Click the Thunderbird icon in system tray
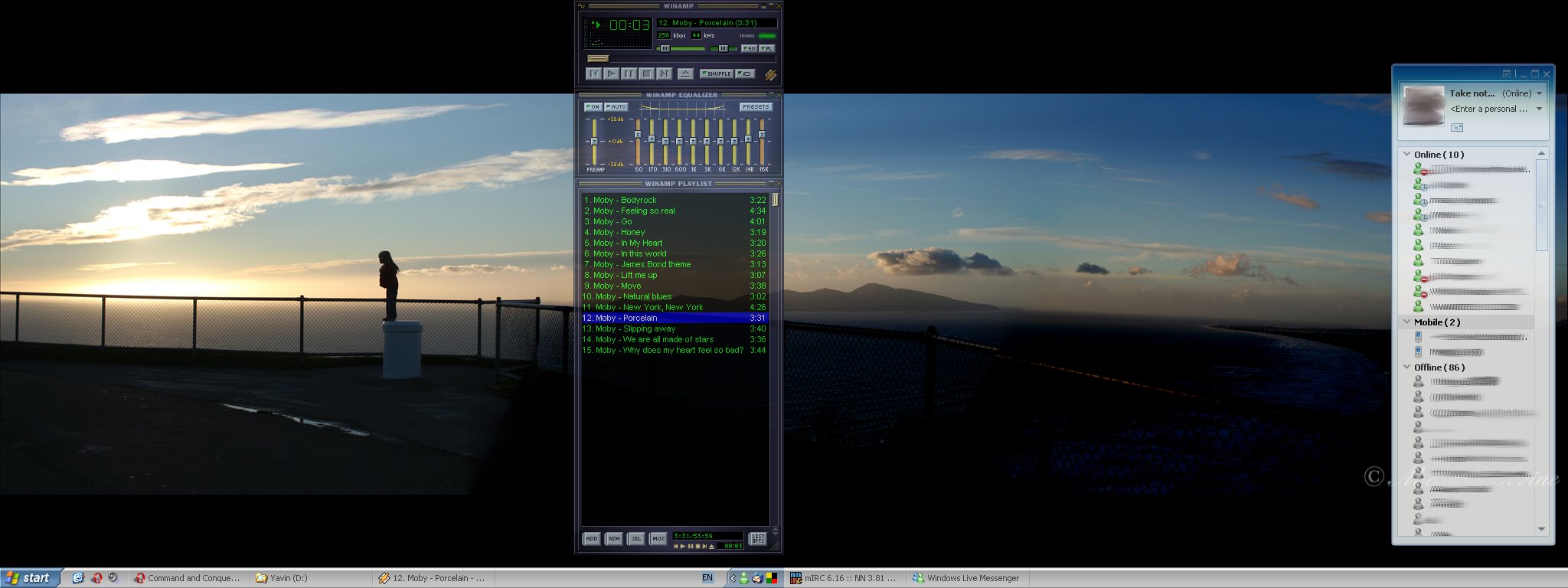 [x=757, y=578]
